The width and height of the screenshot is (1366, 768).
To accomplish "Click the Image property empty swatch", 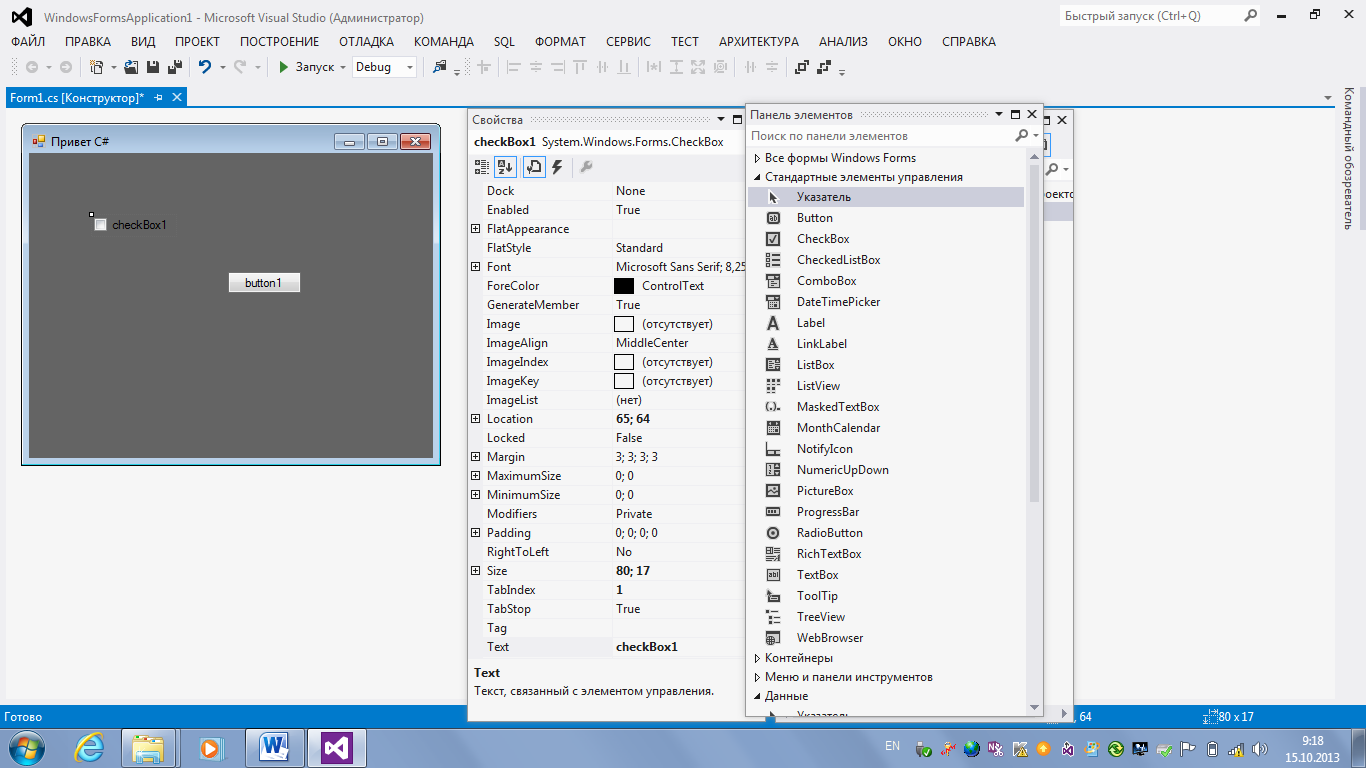I will (x=624, y=324).
